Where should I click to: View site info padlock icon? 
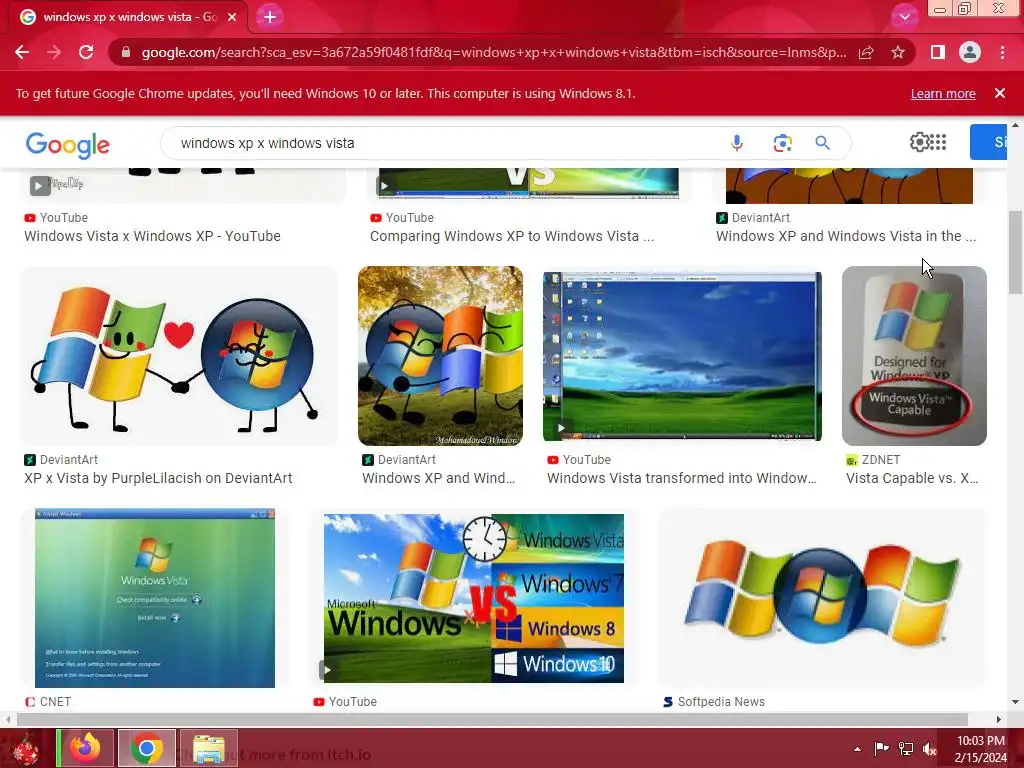coord(126,52)
